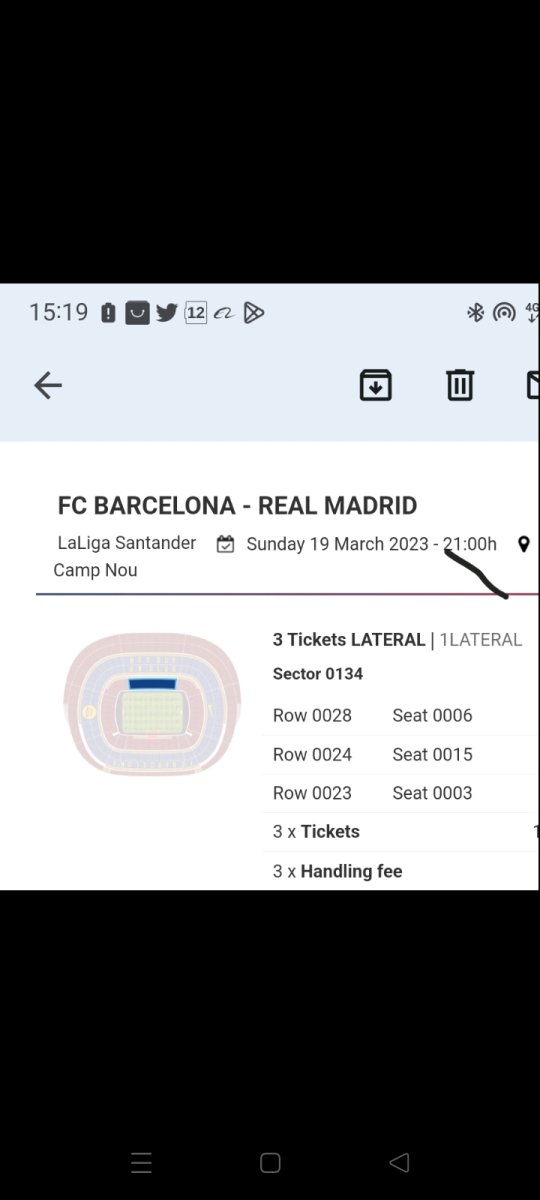This screenshot has width=540, height=1200.
Task: Tap the Android home square button
Action: [270, 1162]
